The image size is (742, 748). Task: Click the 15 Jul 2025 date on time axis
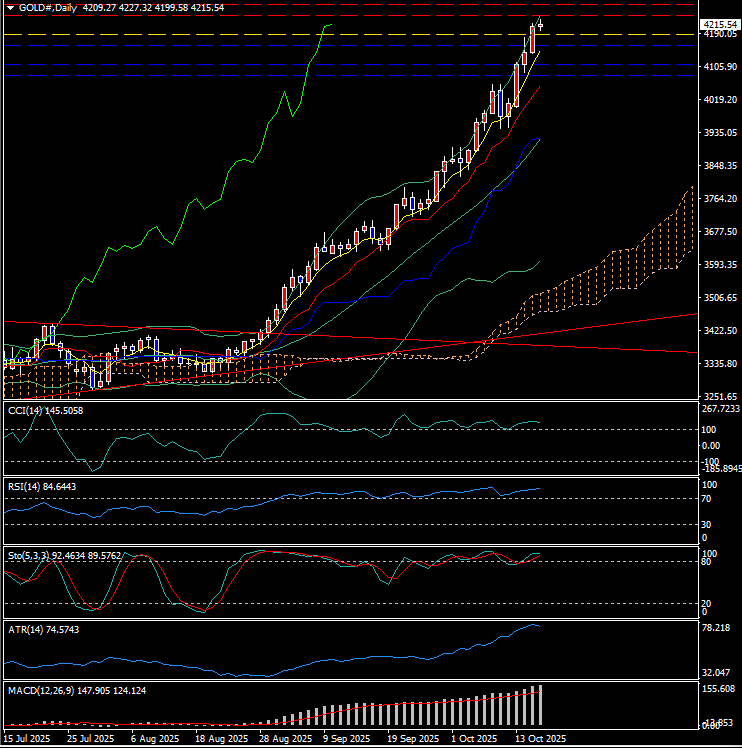click(27, 738)
